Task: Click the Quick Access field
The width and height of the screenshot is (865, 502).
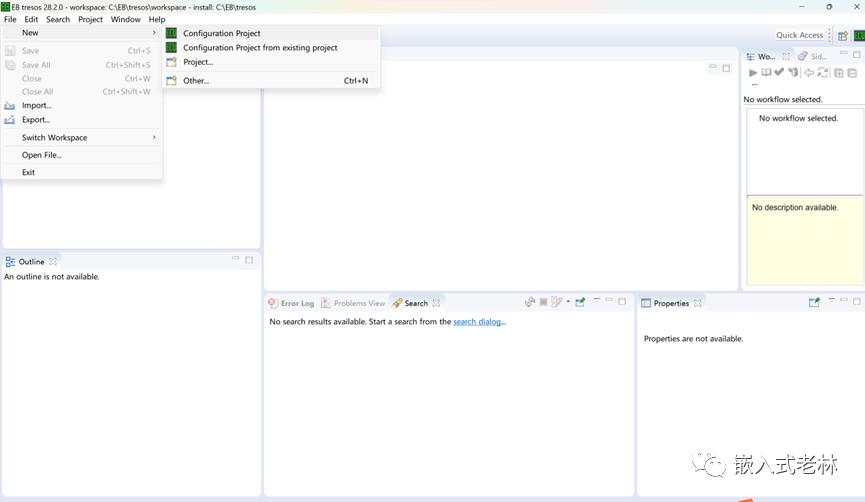Action: pyautogui.click(x=799, y=35)
